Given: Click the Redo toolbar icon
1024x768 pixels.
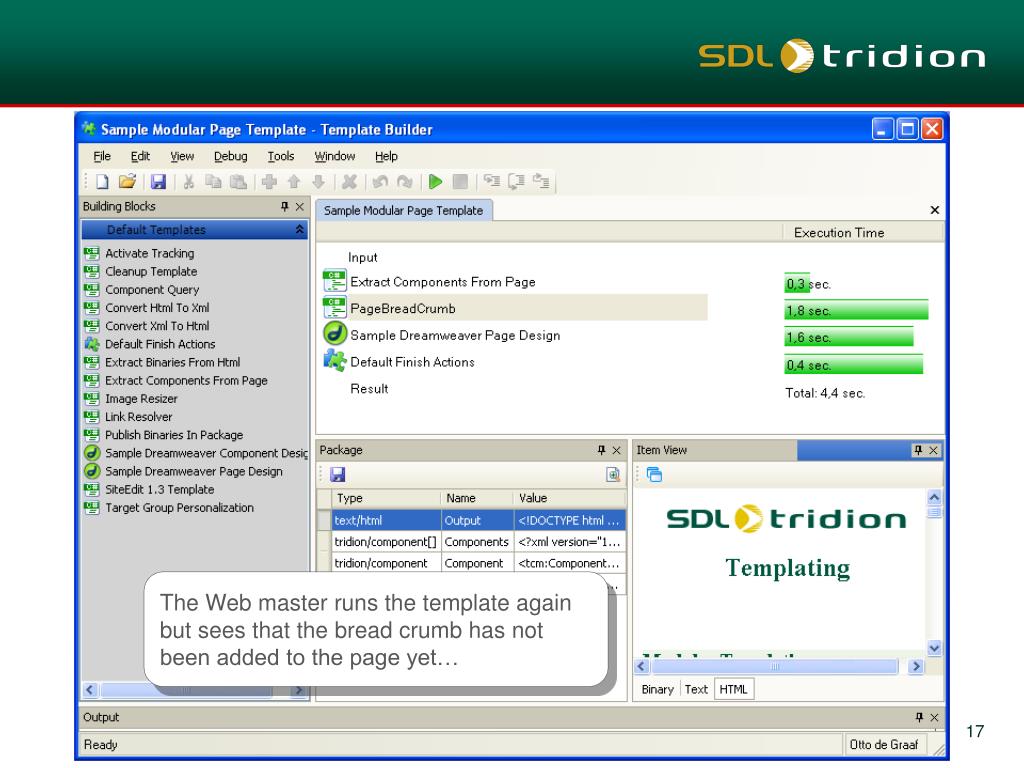Looking at the screenshot, I should click(405, 182).
